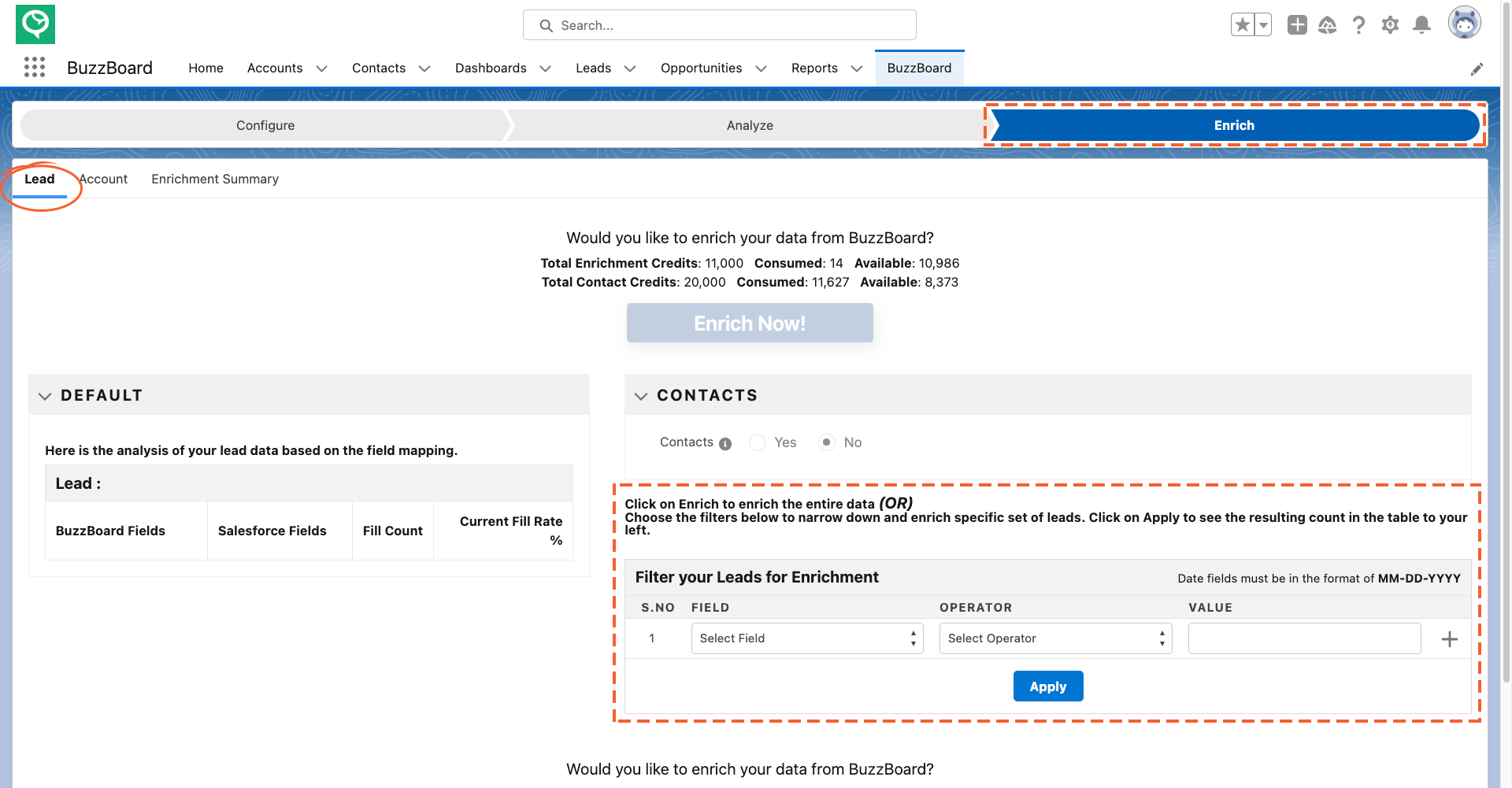Select No for Contacts

pos(826,442)
